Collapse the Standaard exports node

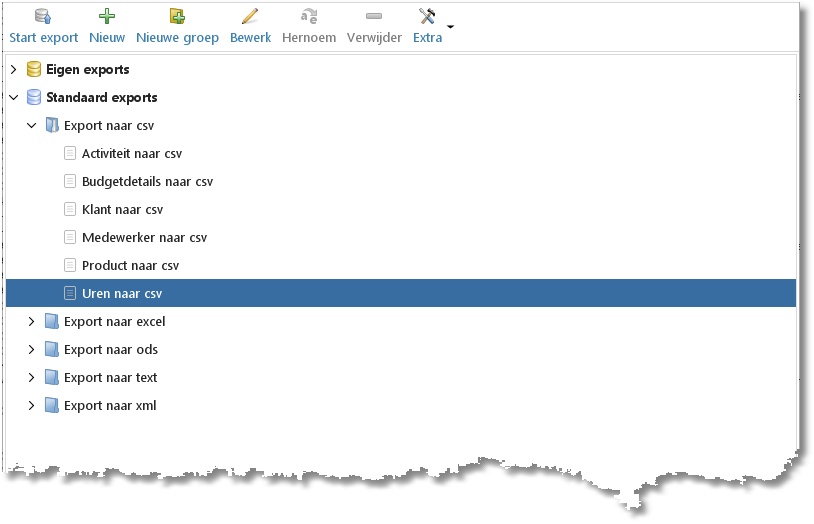click(x=14, y=97)
